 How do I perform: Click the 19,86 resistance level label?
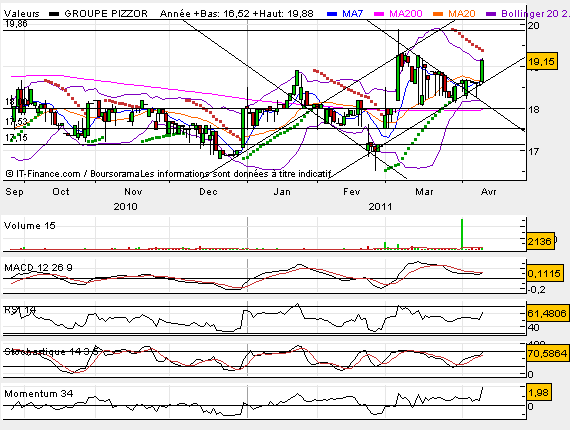[x=16, y=24]
